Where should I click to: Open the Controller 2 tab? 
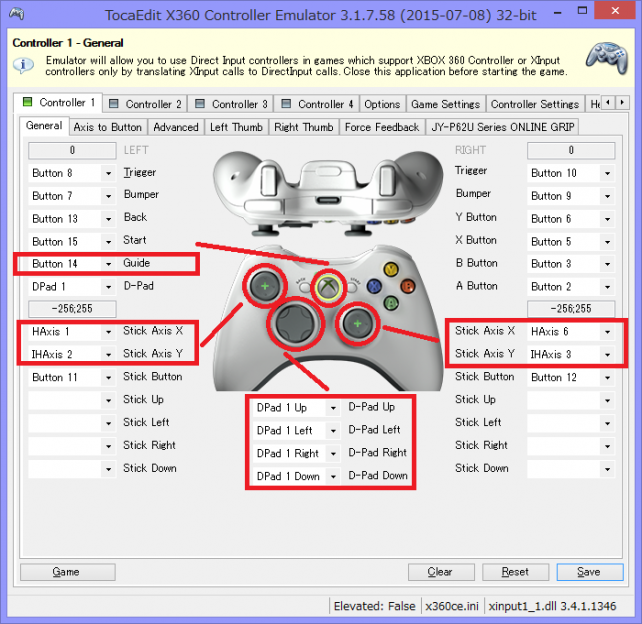point(145,104)
